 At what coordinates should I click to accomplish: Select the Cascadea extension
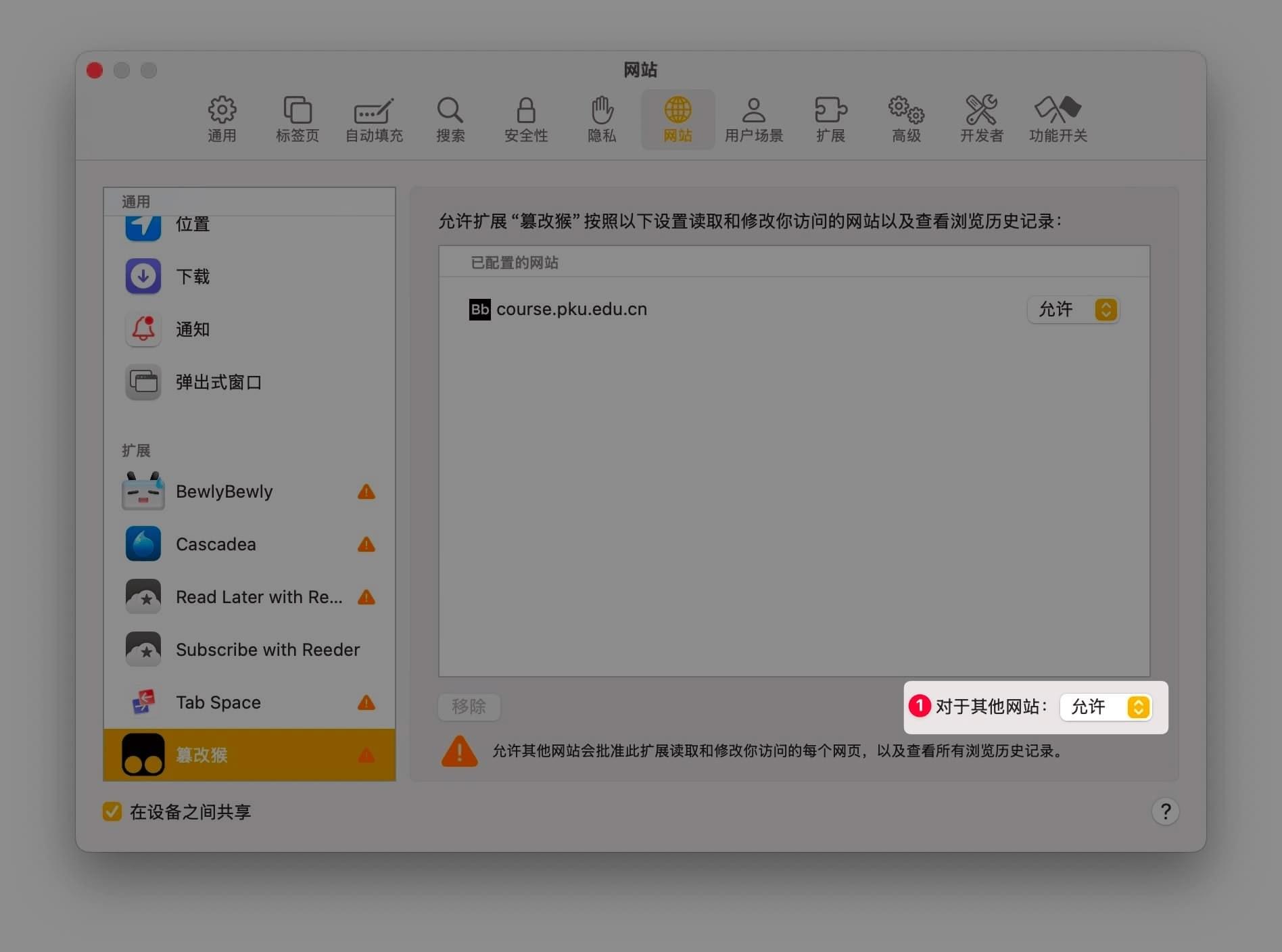coord(216,544)
